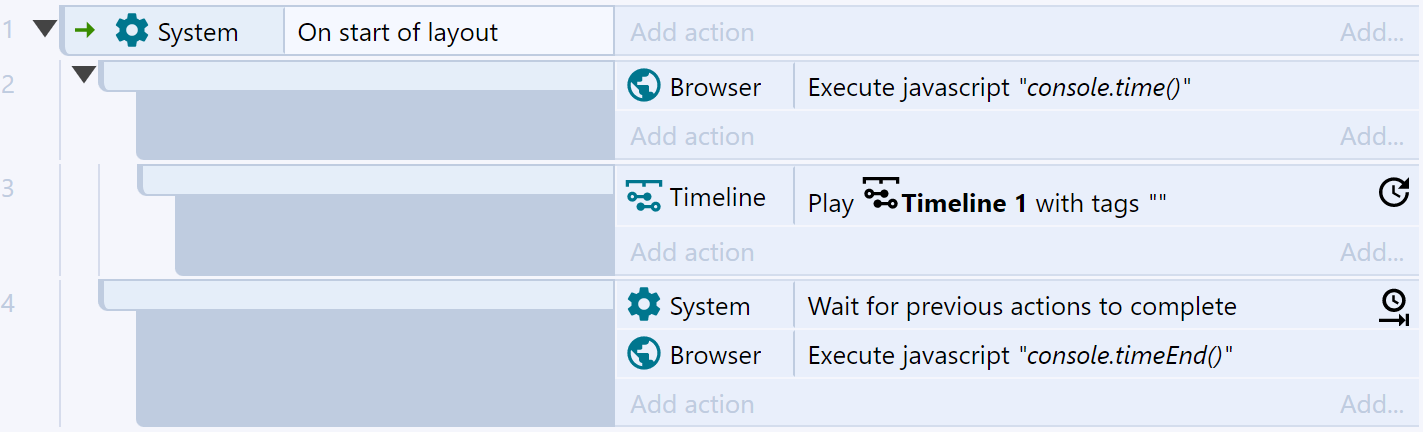Click the Browser label in event 2
Screen dimensions: 1423x432
coord(715,87)
